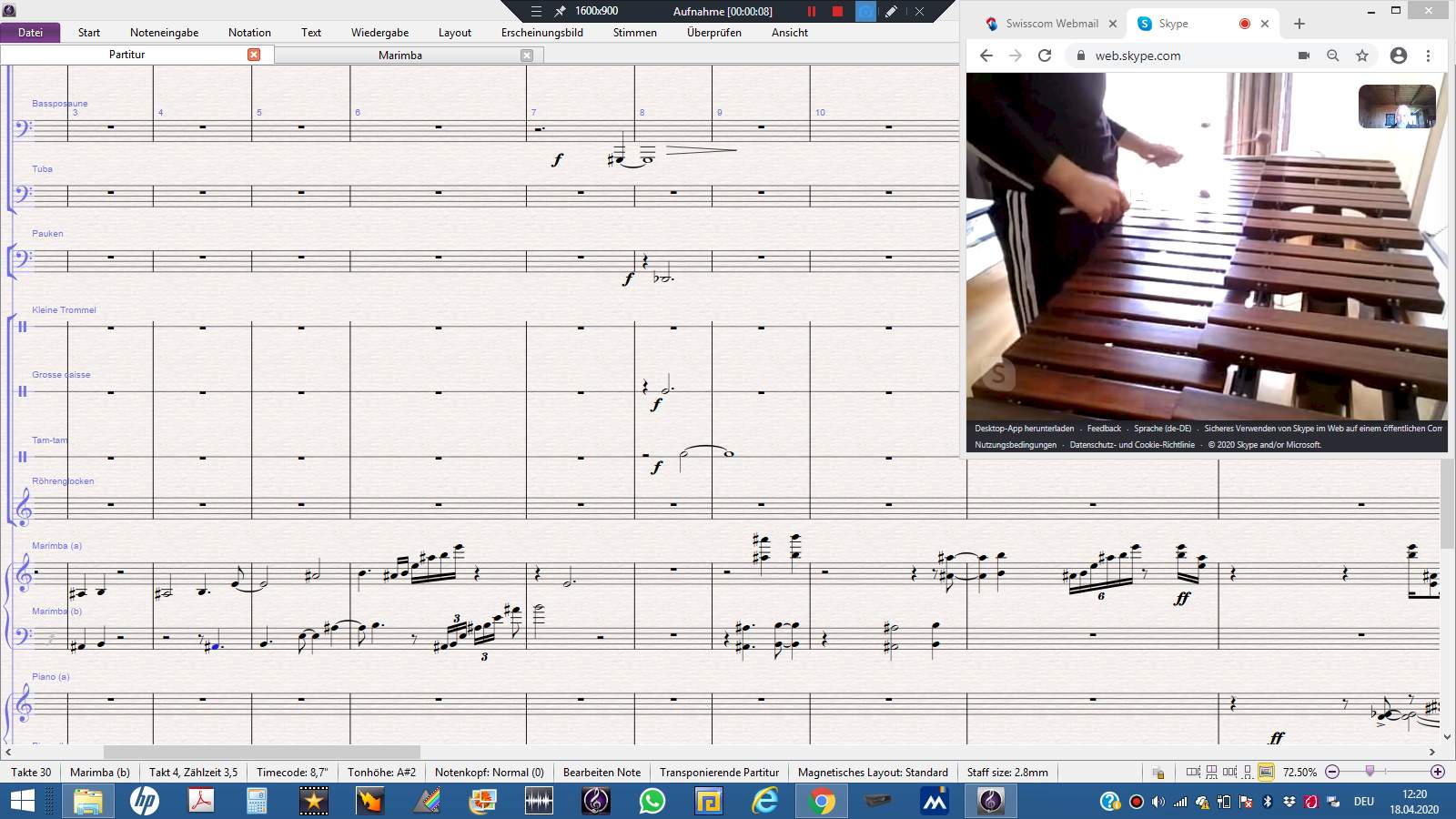The height and width of the screenshot is (819, 1456).
Task: Click the zoom out minus button in status bar
Action: pyautogui.click(x=1332, y=772)
